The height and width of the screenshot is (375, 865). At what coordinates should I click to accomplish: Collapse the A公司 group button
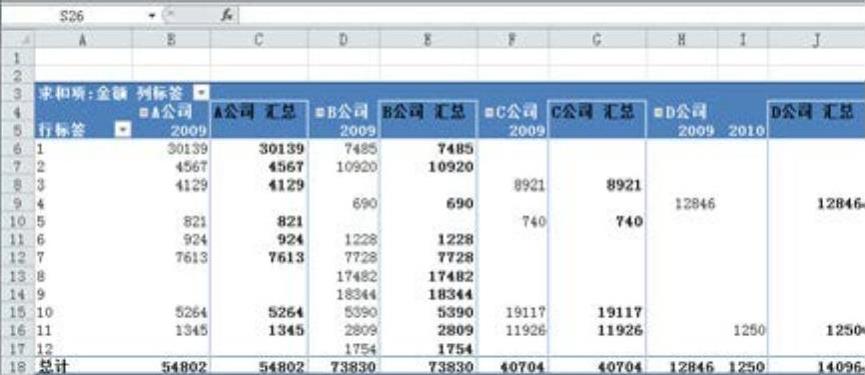click(x=144, y=112)
